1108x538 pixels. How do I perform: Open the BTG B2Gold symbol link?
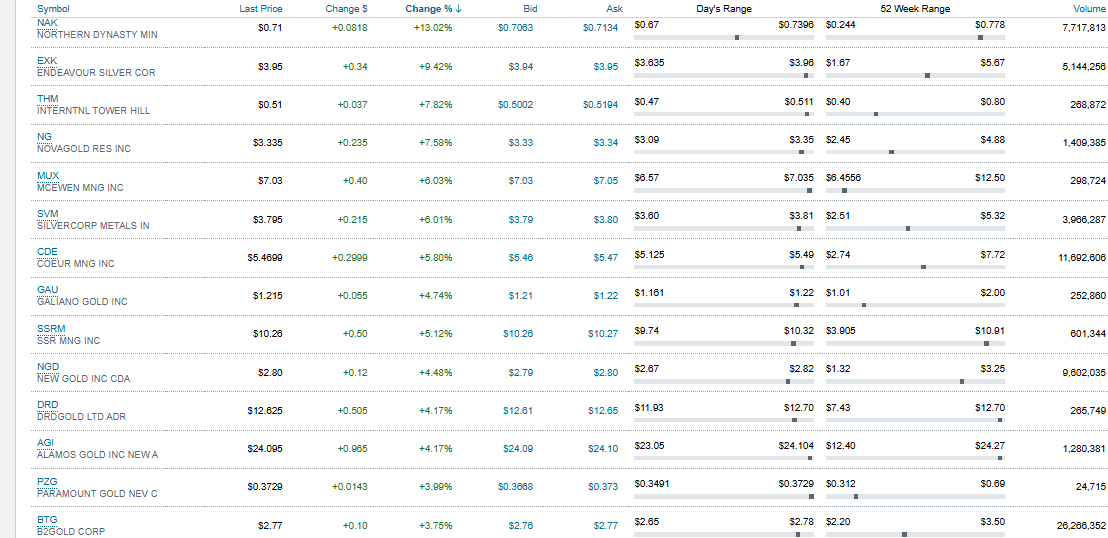47,520
